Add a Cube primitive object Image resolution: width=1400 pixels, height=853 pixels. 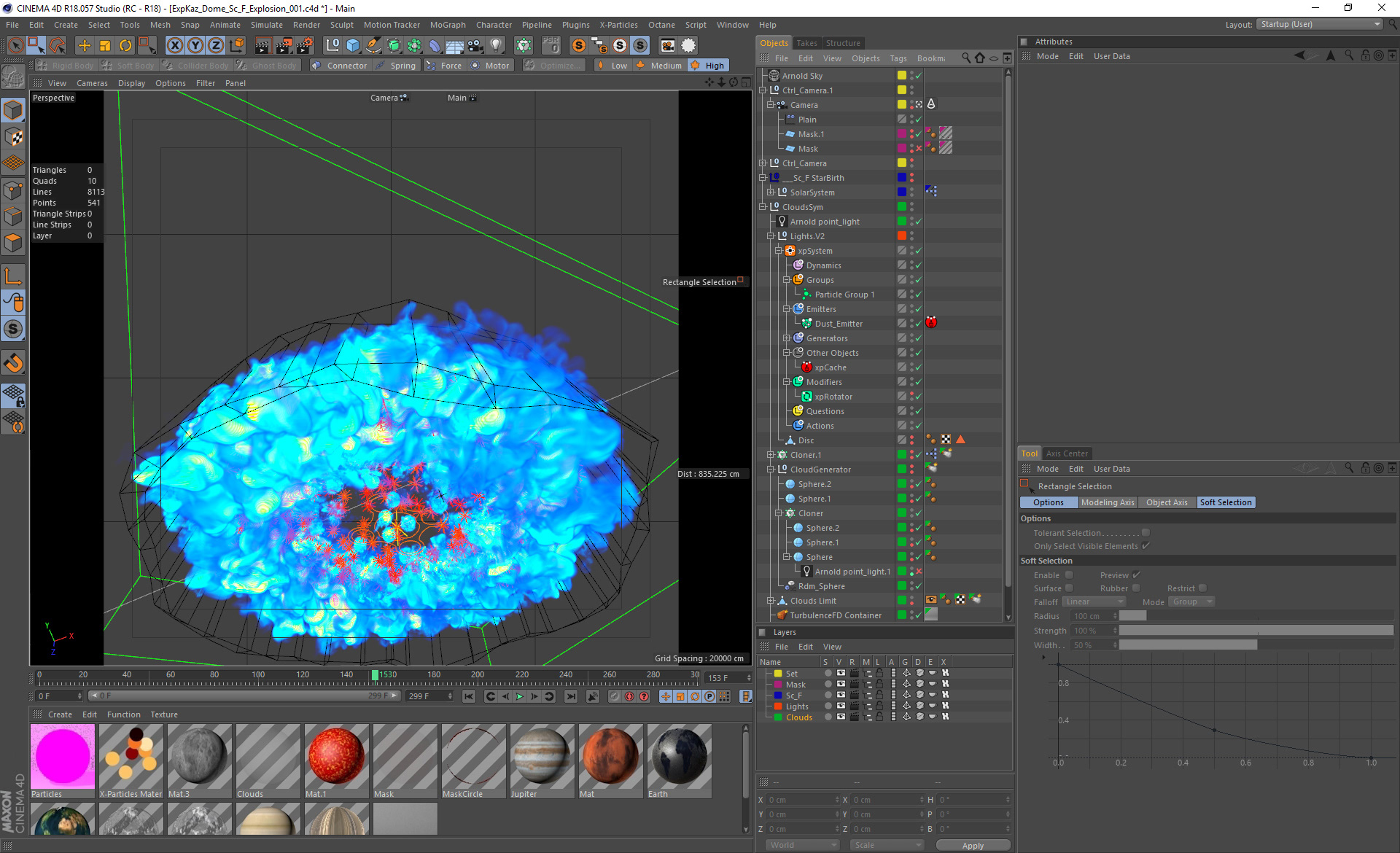(x=353, y=45)
